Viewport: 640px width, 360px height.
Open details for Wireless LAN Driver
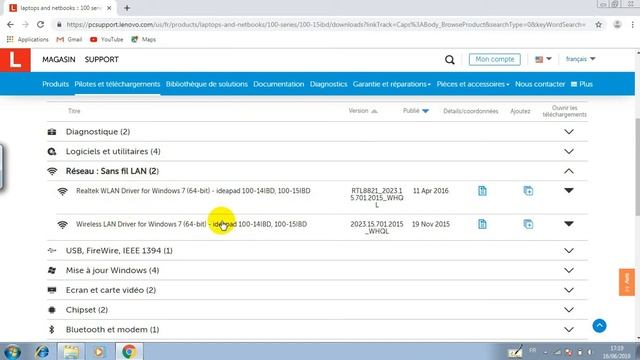point(482,224)
